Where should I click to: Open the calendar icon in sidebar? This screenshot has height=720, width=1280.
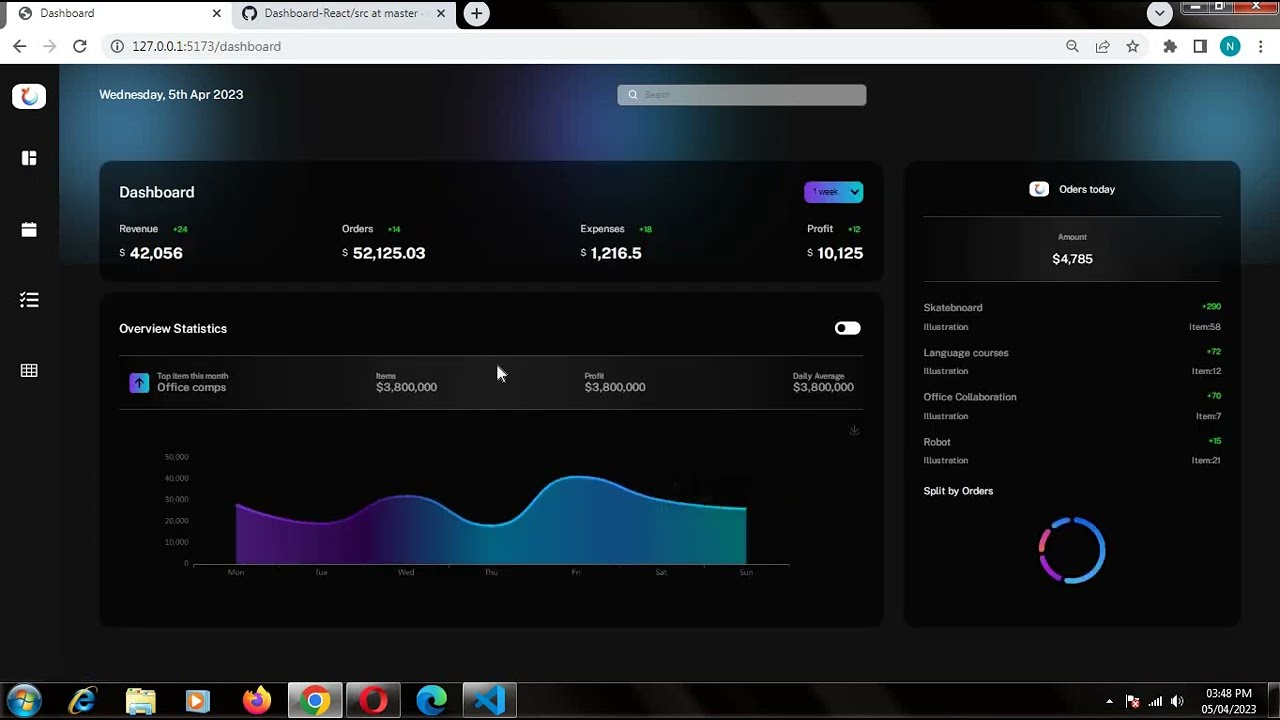point(29,229)
